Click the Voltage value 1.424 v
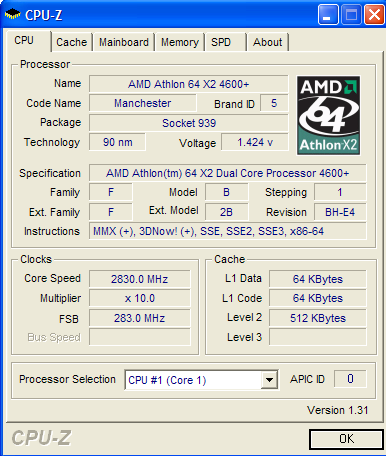 255,142
